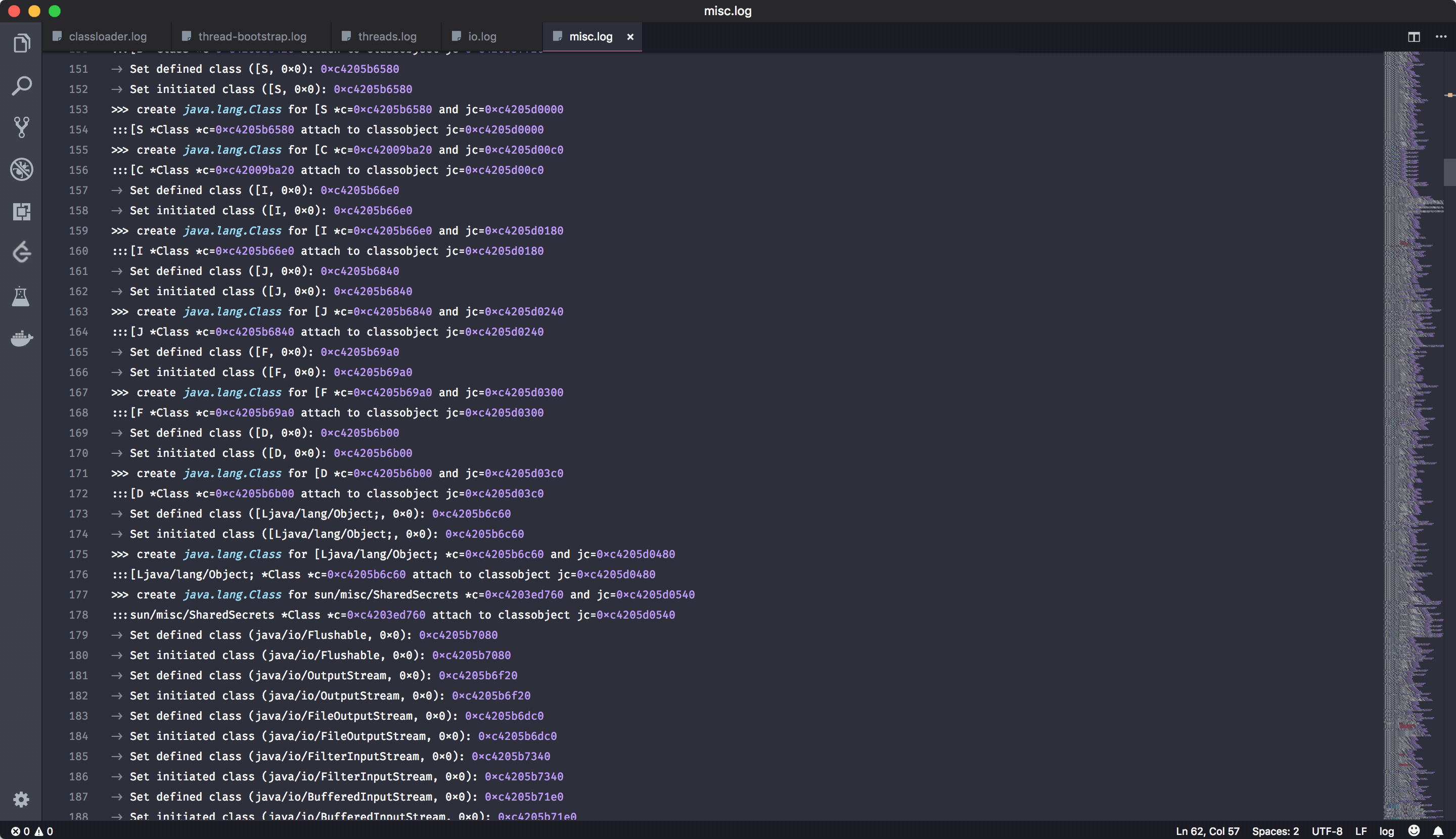Image resolution: width=1456 pixels, height=839 pixels.
Task: Click the minimap scroll slider
Action: (x=1449, y=172)
